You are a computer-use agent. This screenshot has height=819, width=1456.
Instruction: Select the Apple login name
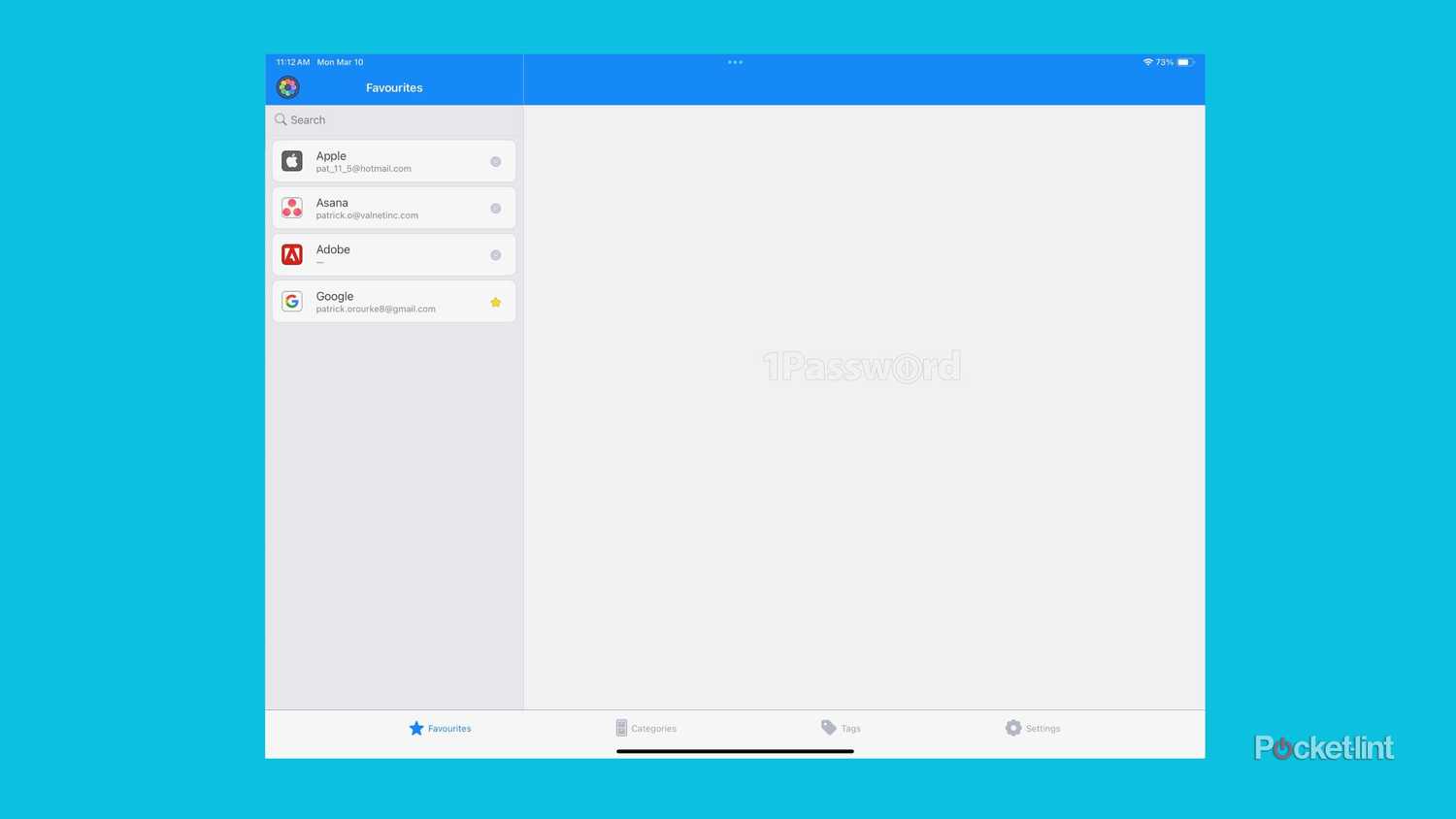pyautogui.click(x=331, y=155)
